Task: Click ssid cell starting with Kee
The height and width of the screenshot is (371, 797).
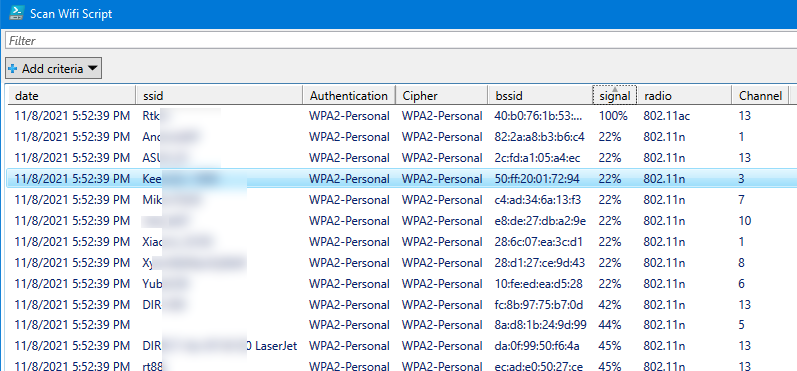Action: tap(180, 179)
